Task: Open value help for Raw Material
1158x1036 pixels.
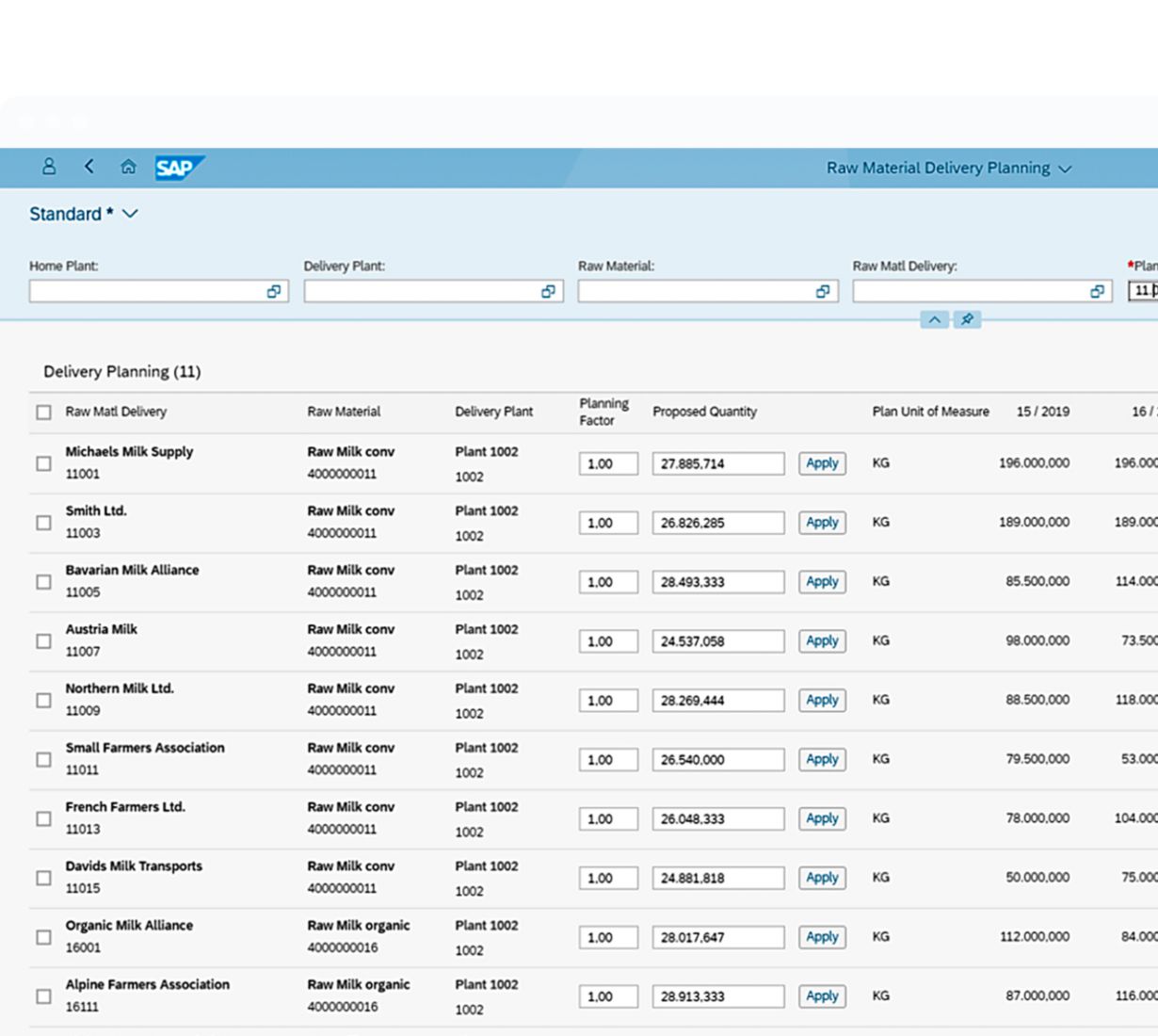Action: pos(823,292)
